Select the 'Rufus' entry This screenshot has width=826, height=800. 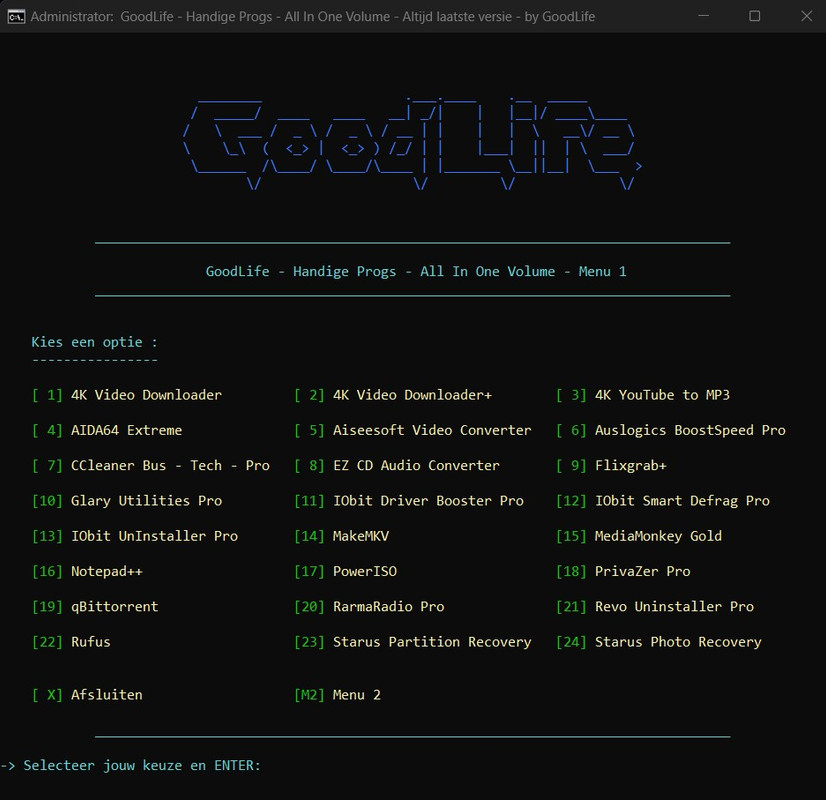click(71, 642)
